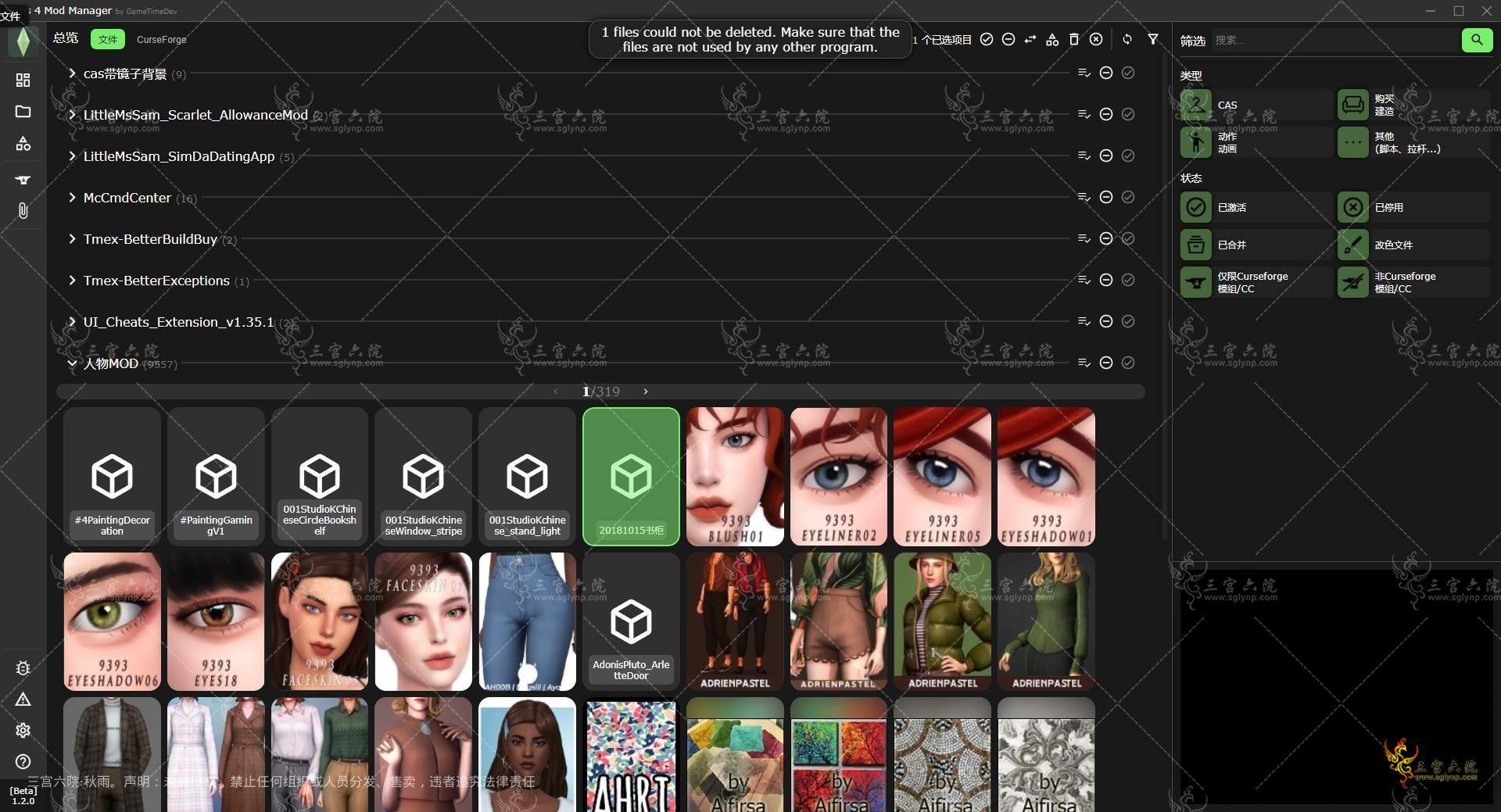Filter by 已激活 status
The image size is (1501, 812).
[1256, 207]
